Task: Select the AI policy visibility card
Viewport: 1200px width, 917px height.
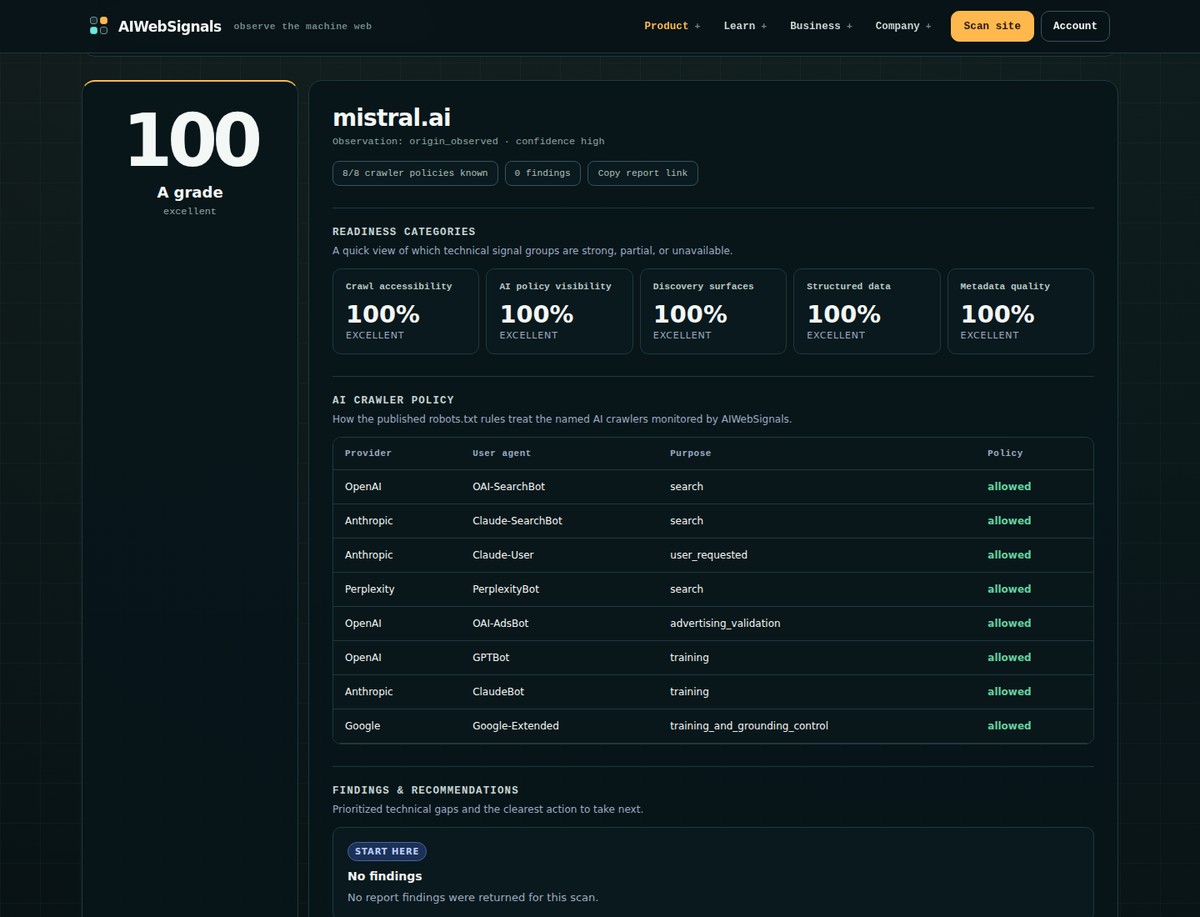Action: [x=559, y=311]
